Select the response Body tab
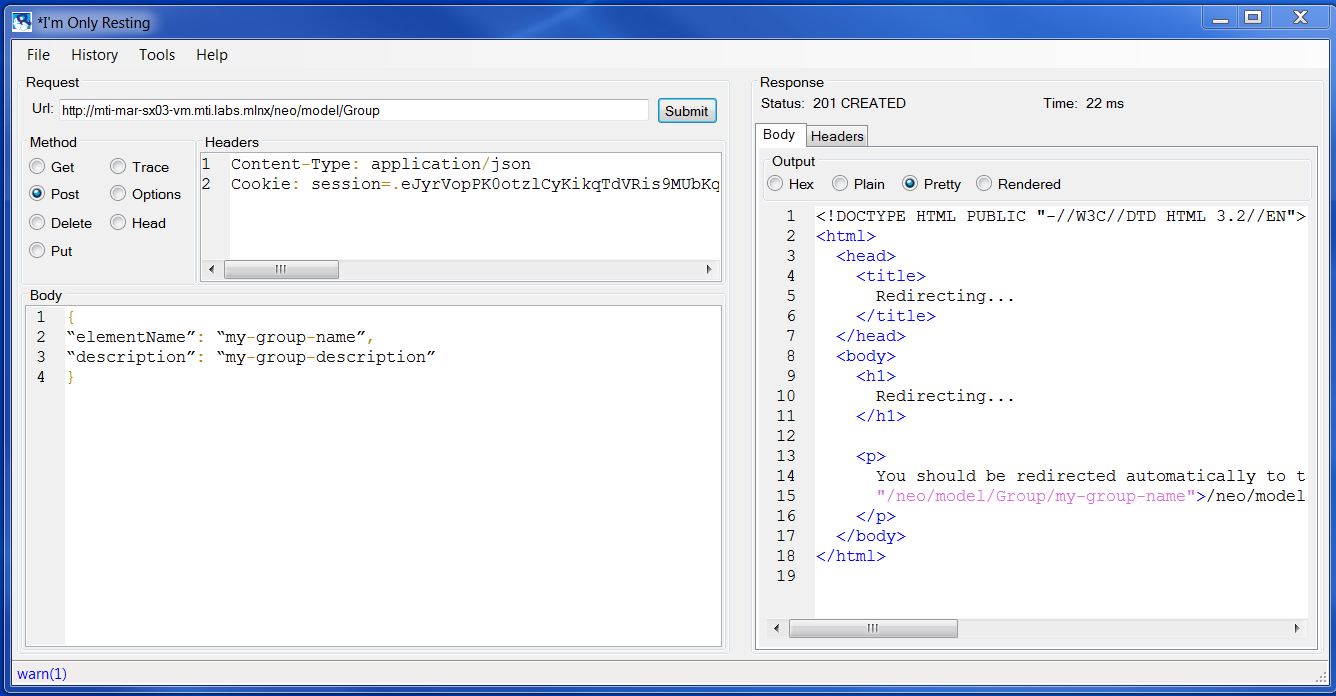This screenshot has height=696, width=1336. [x=780, y=135]
